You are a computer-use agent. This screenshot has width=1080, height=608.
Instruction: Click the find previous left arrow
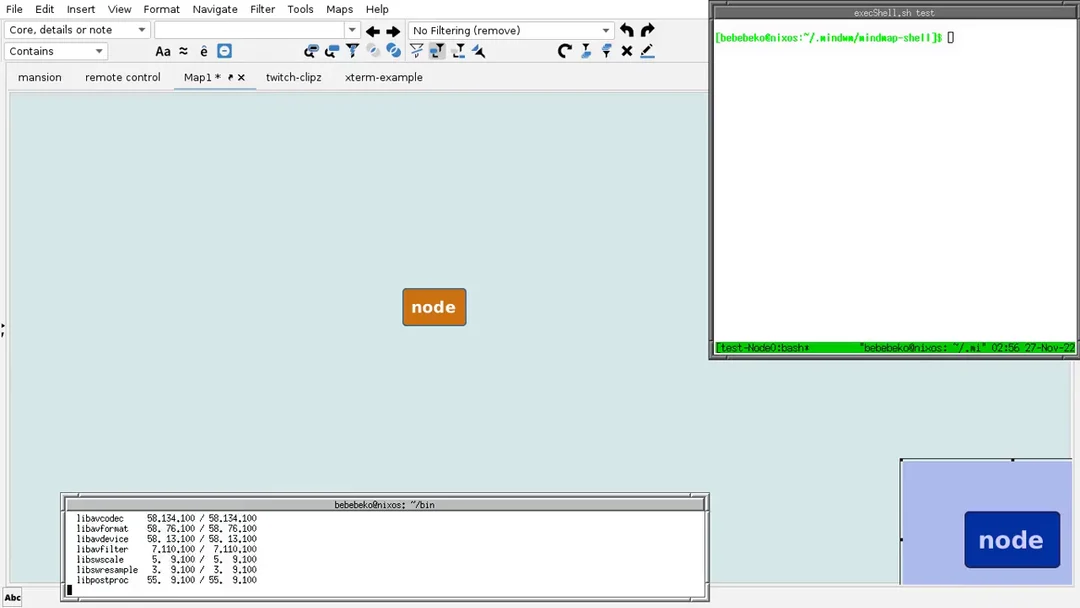click(x=372, y=31)
